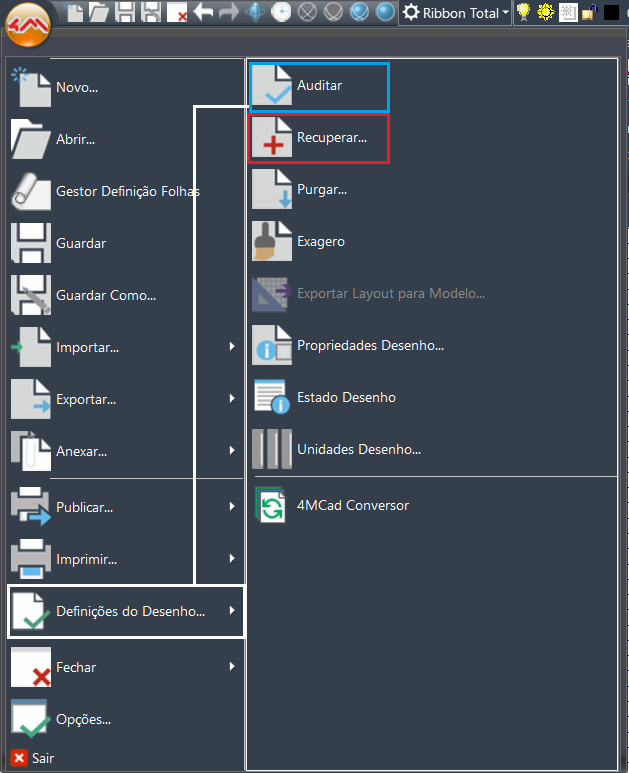Click the black layer color swatch
The width and height of the screenshot is (629, 773).
click(x=611, y=13)
